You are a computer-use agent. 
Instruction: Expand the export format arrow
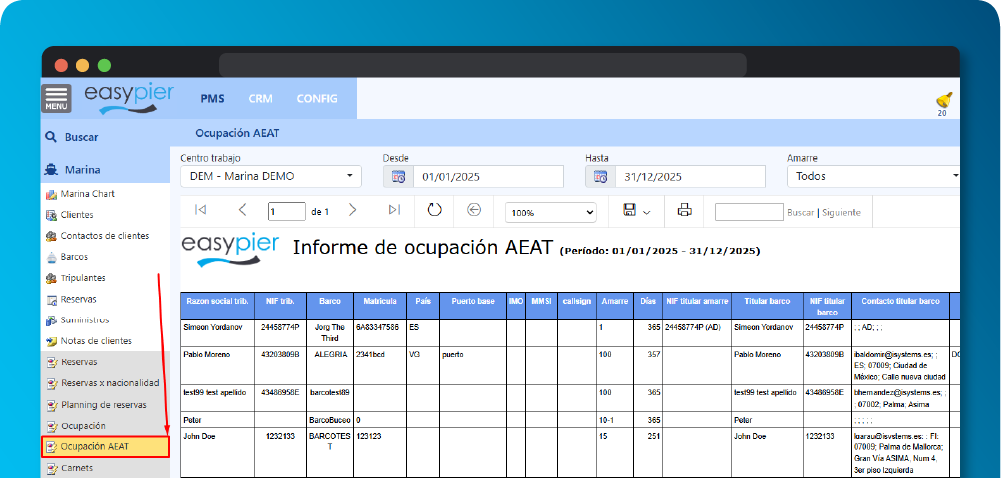pos(647,213)
